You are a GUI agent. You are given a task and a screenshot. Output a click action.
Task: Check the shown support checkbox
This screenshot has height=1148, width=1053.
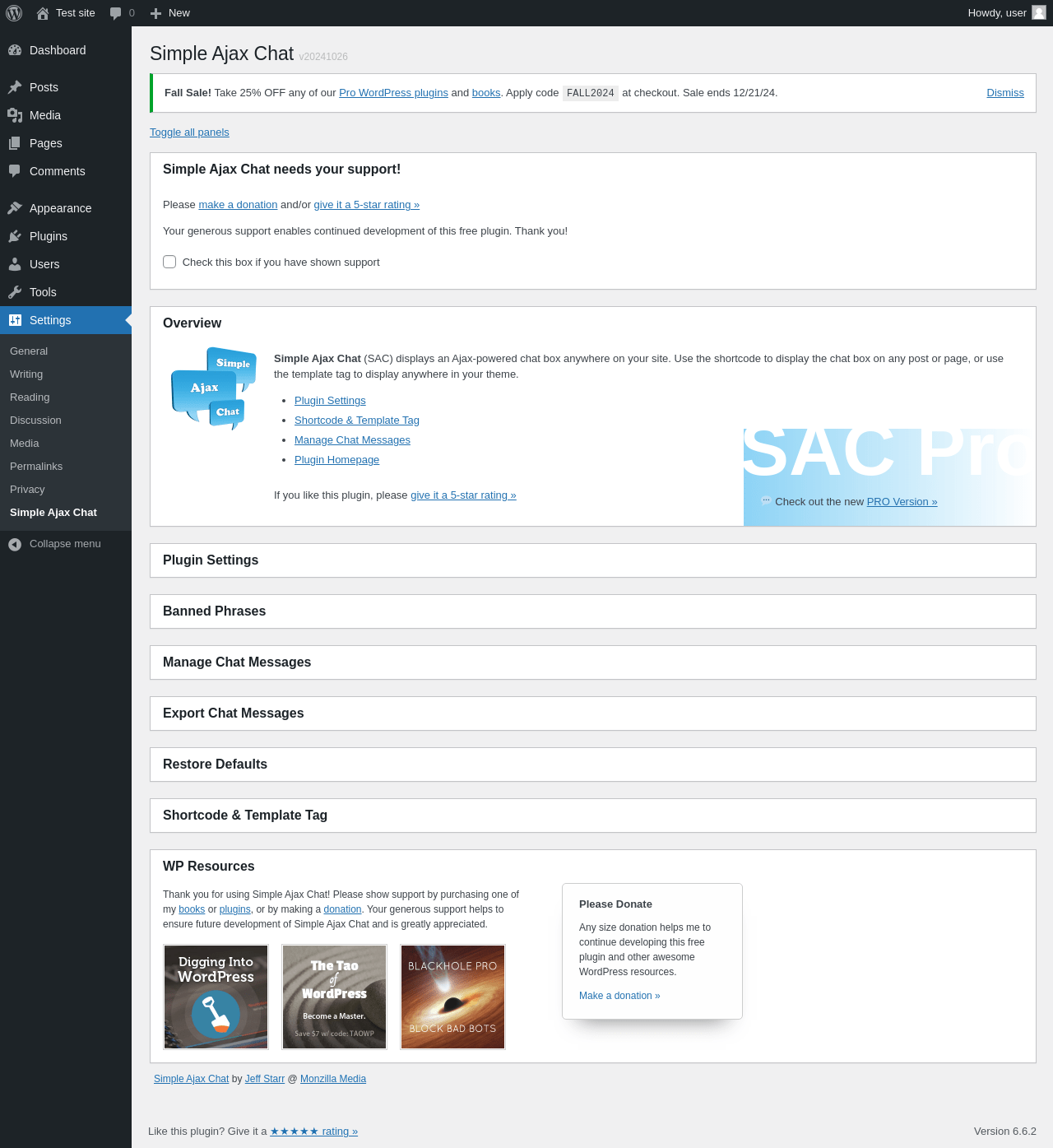click(169, 262)
